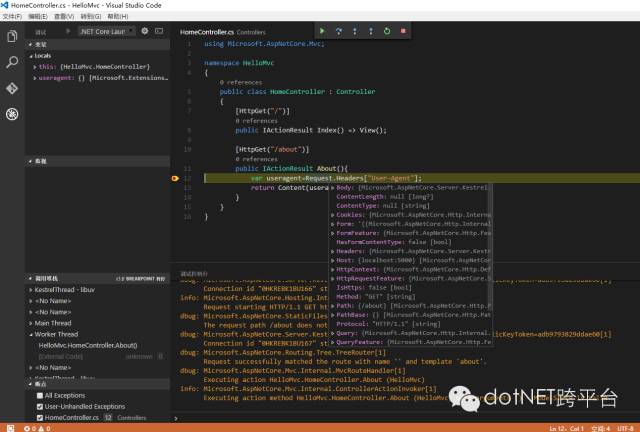
Task: Expand Host in the hover popup
Action: 333,261
